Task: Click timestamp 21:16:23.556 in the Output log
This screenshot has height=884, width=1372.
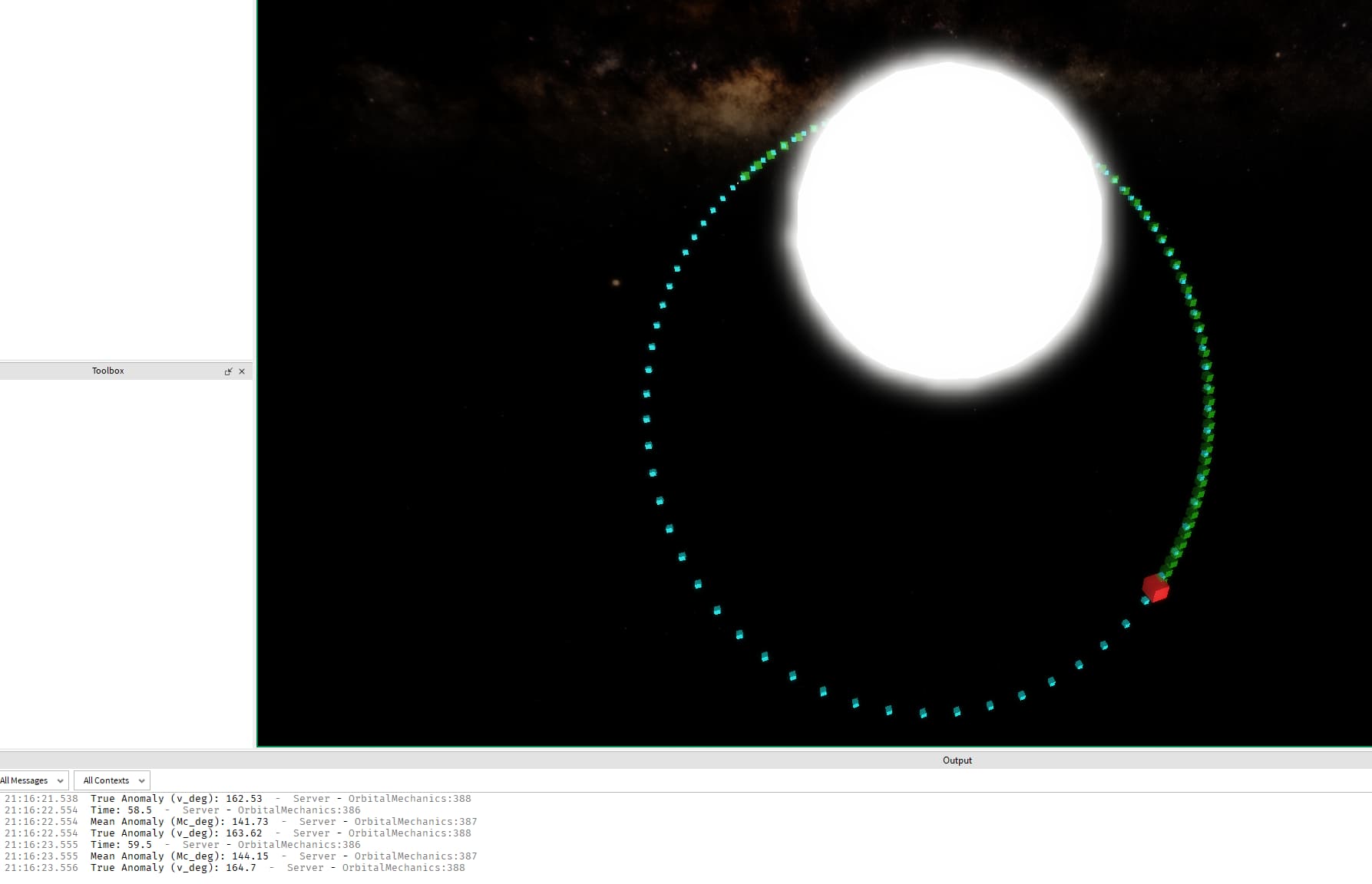Action: [41, 868]
